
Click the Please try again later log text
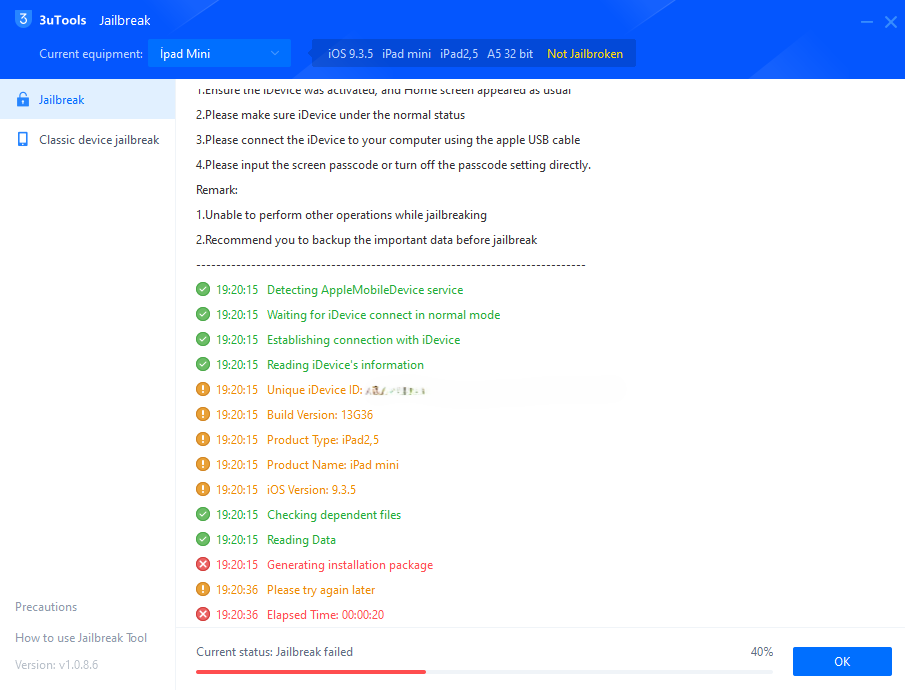(x=321, y=590)
